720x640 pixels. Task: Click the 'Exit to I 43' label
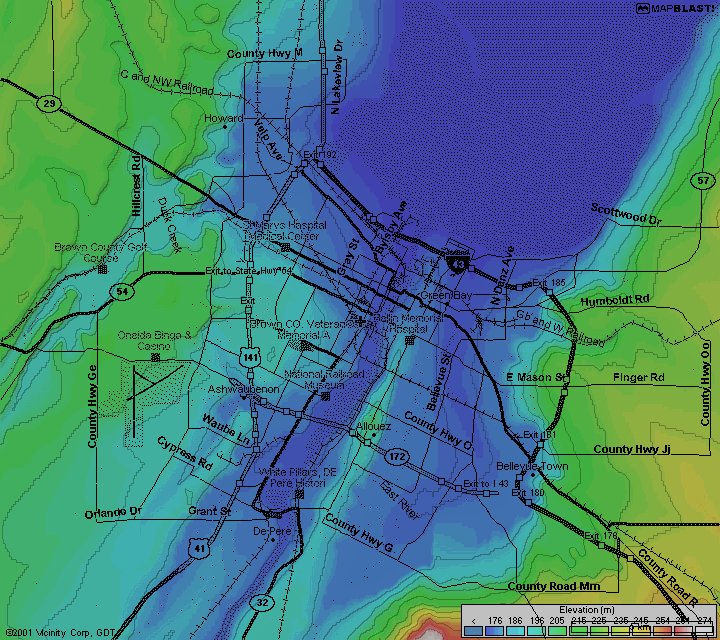pyautogui.click(x=486, y=483)
